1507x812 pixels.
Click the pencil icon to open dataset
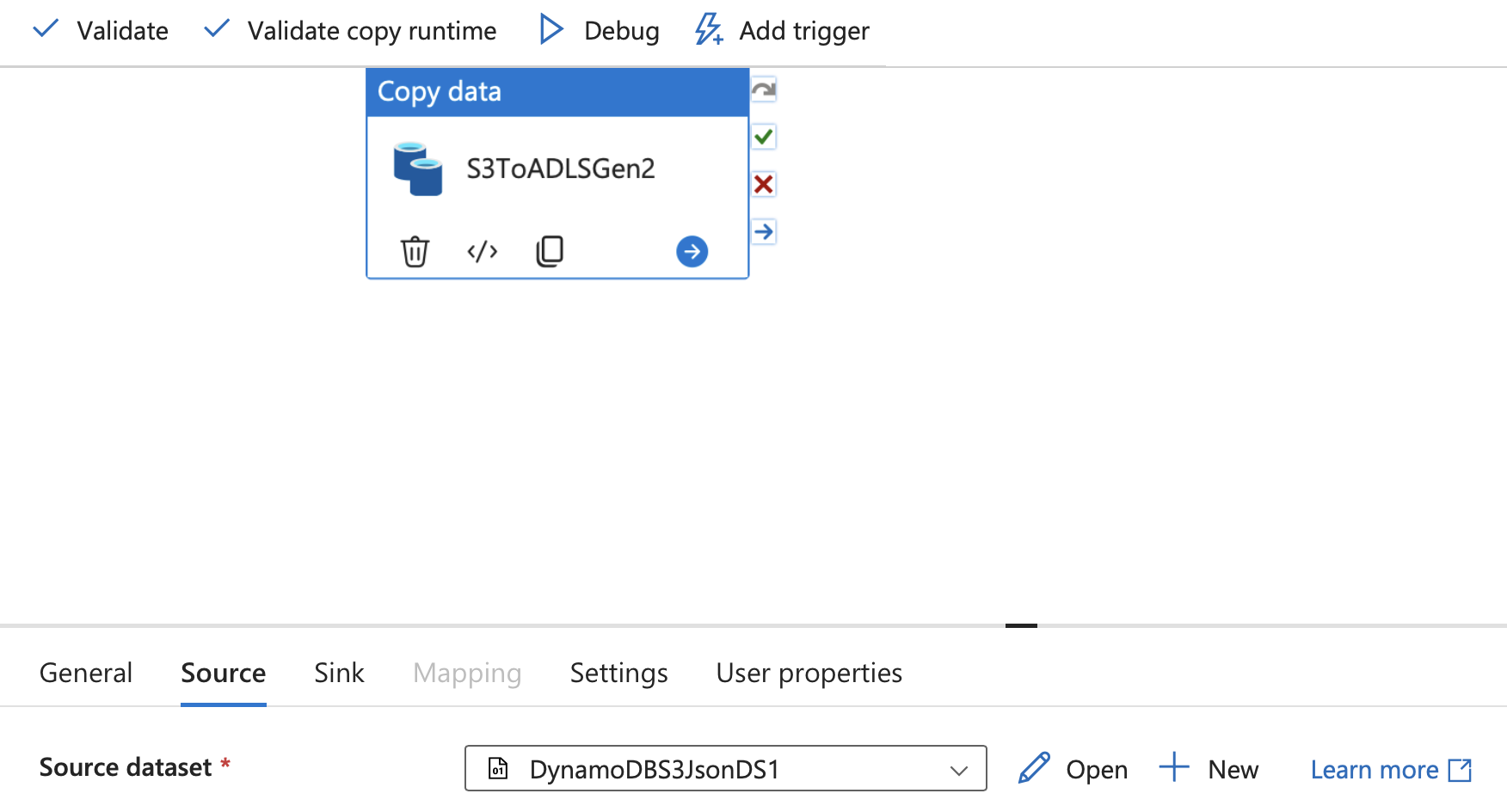pos(1034,768)
